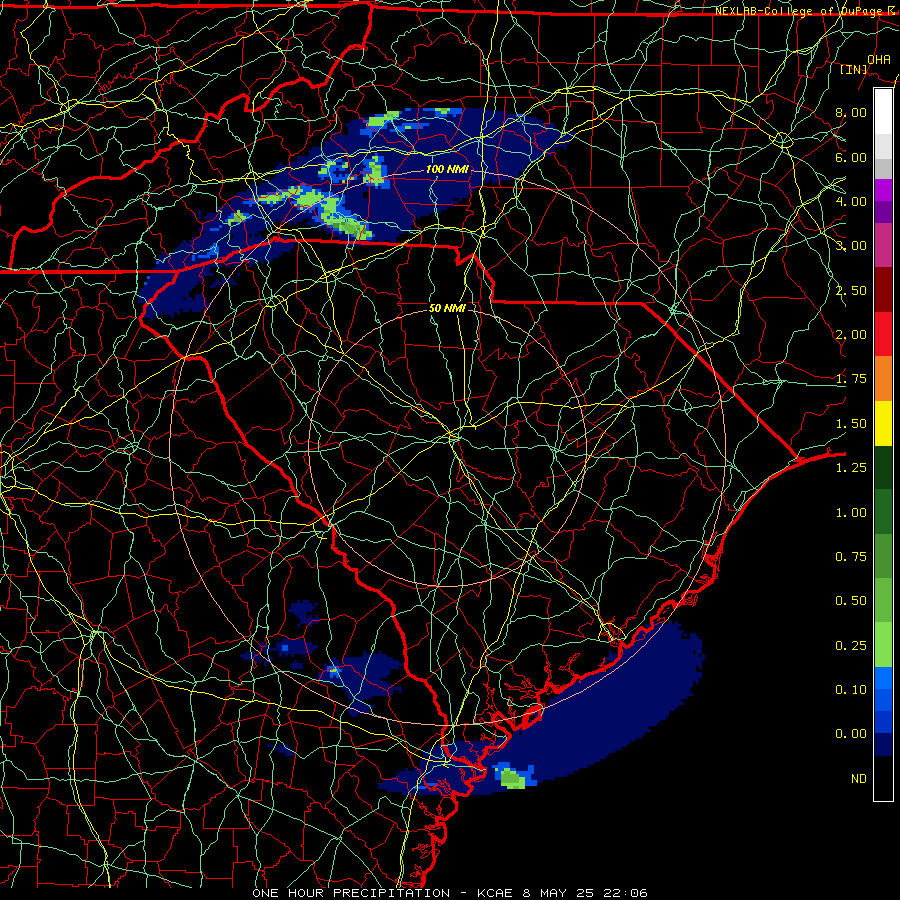Image resolution: width=900 pixels, height=900 pixels.
Task: Click the 1.75 legend value
Action: click(851, 379)
